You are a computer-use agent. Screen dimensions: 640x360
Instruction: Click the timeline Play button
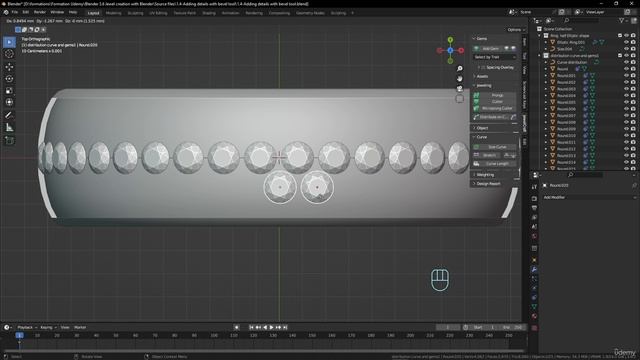(x=271, y=327)
